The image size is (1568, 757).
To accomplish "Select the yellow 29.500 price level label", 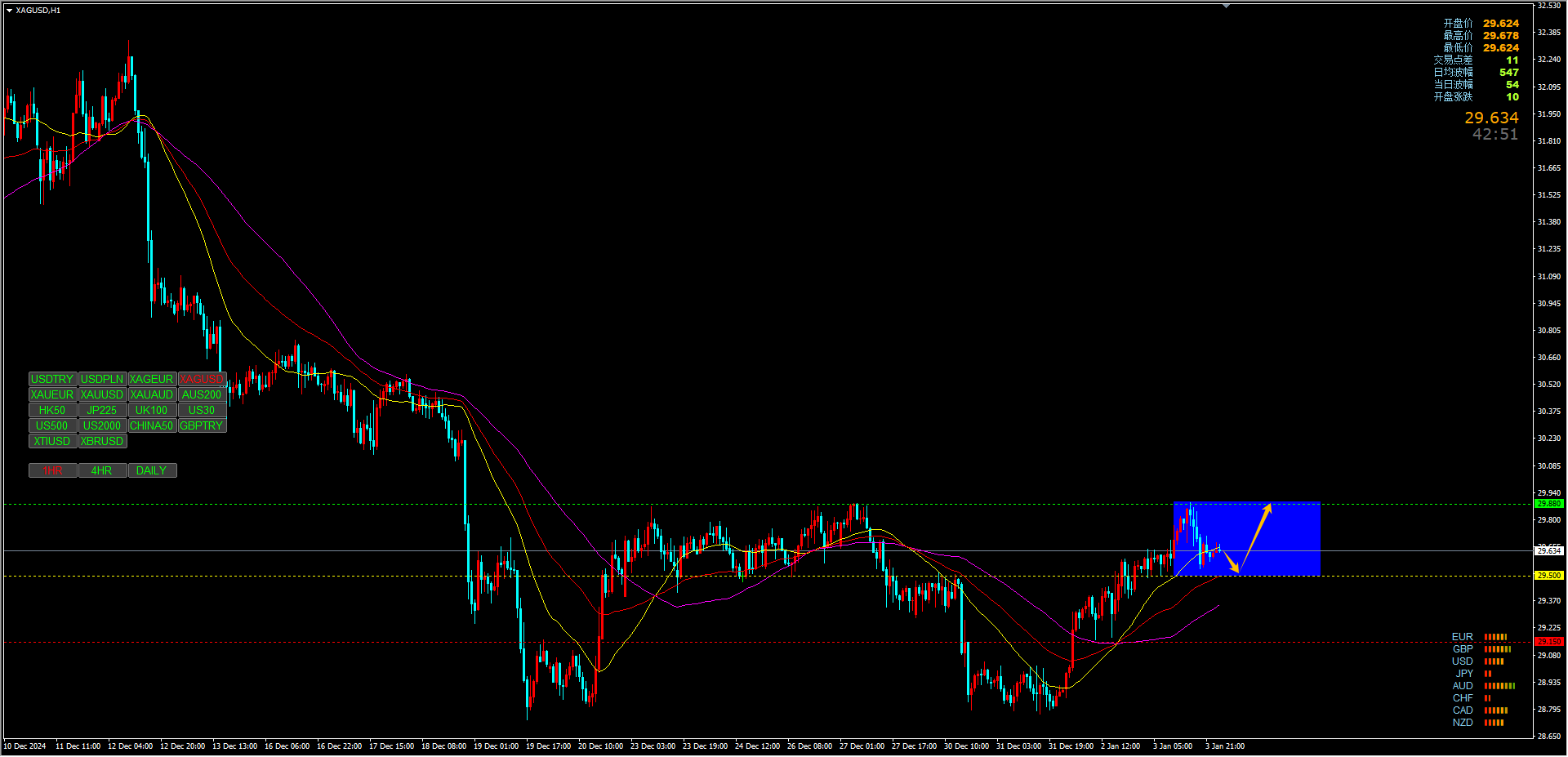I will click(1549, 576).
